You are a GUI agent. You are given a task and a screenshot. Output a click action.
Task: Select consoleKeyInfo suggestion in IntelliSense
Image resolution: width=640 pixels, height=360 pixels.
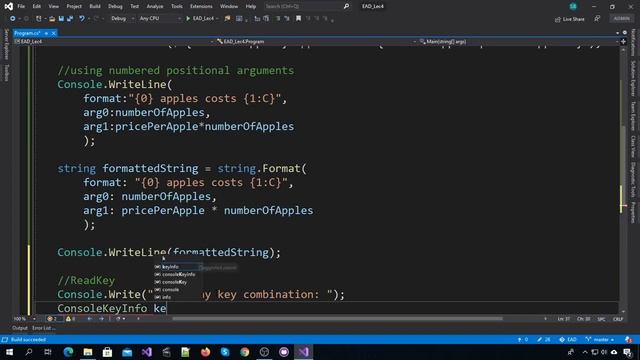click(178, 275)
